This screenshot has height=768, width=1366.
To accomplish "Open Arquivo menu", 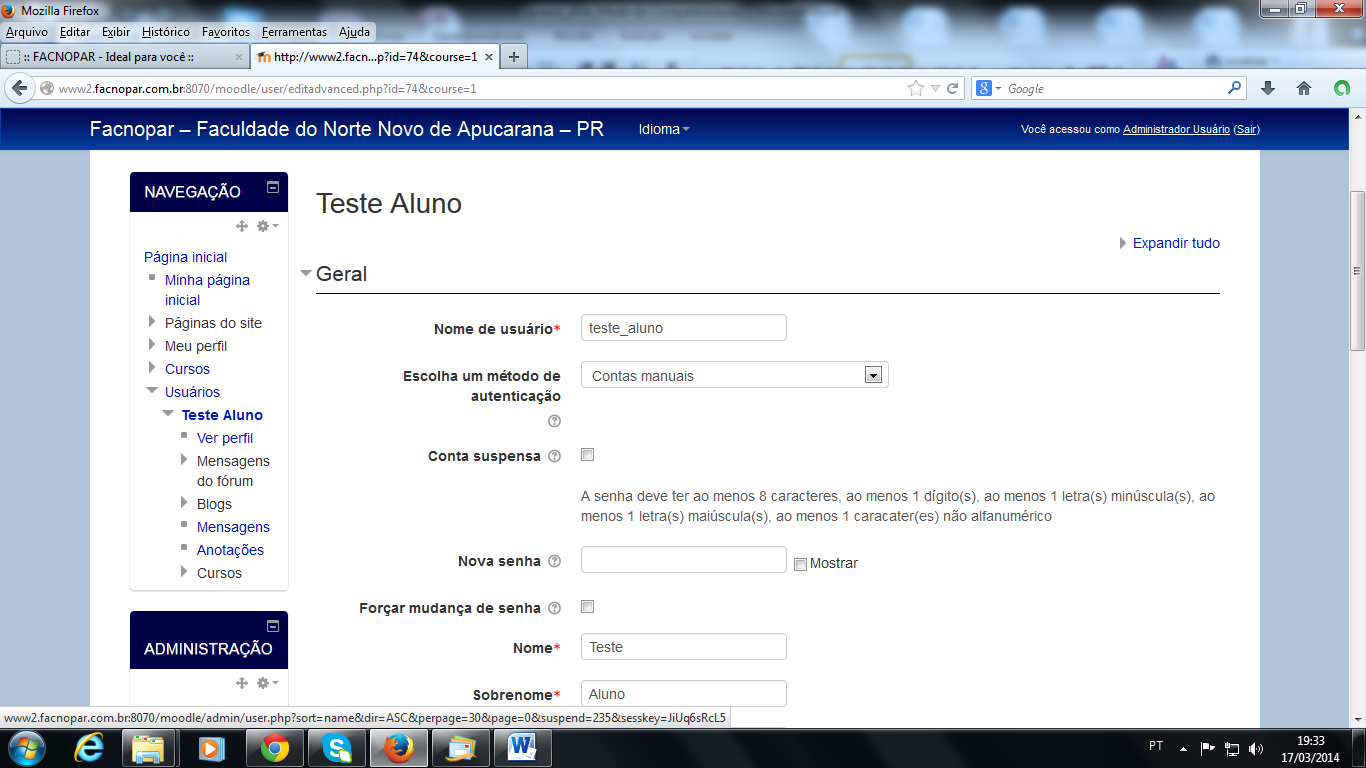I will pyautogui.click(x=27, y=32).
